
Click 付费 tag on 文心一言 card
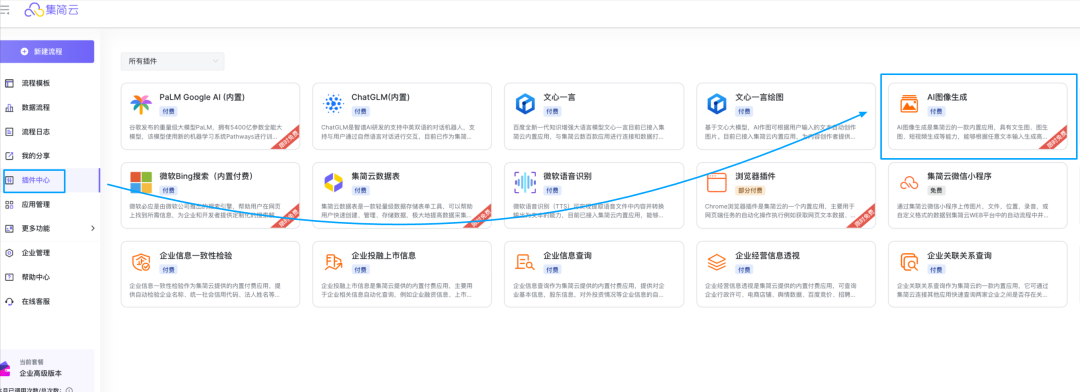552,111
